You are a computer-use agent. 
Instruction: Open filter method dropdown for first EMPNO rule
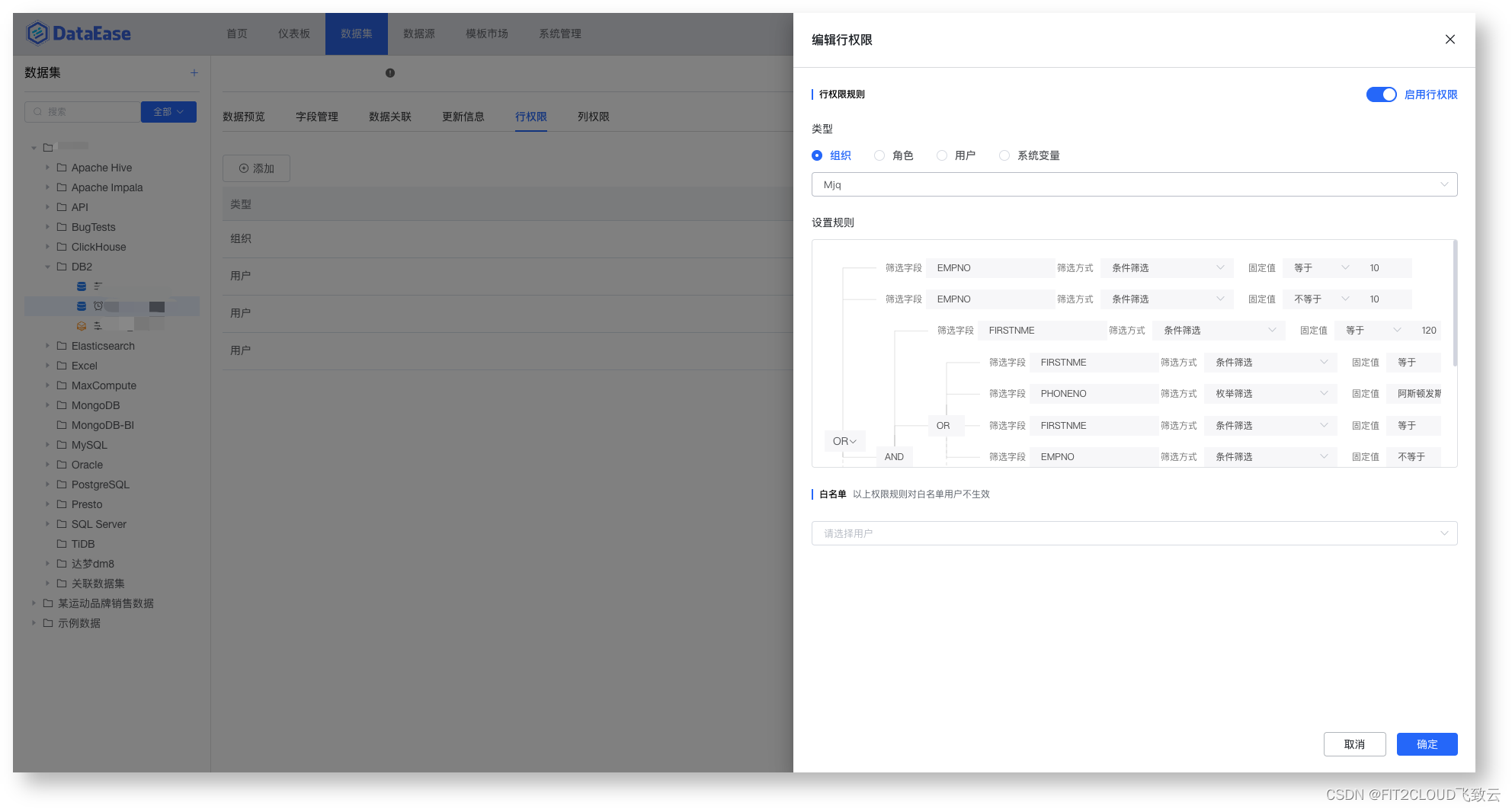click(1167, 268)
